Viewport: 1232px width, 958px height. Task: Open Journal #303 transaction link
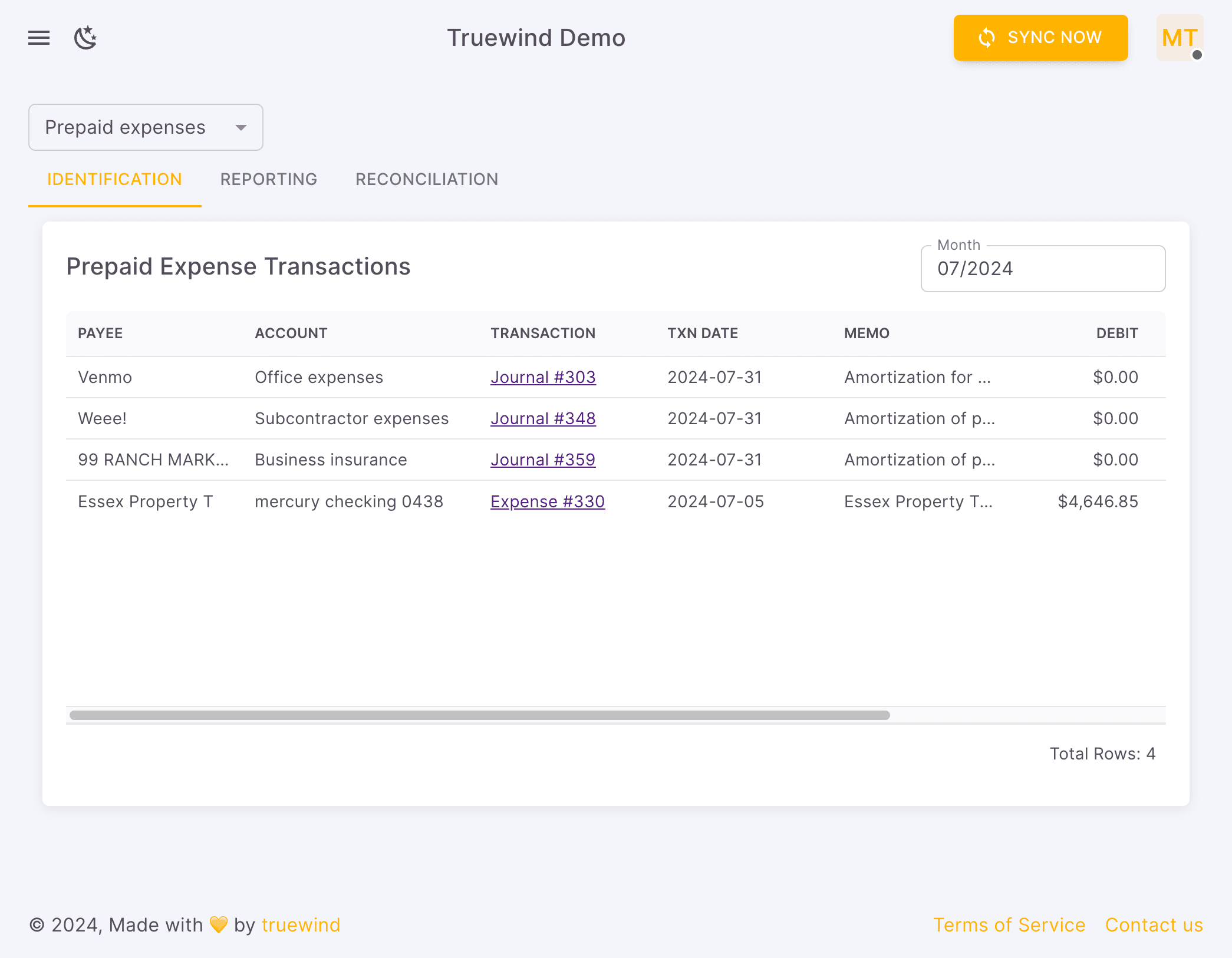coord(543,377)
